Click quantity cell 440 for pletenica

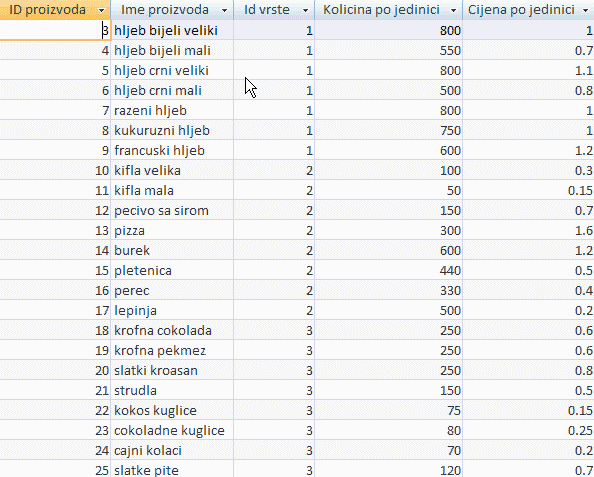click(x=389, y=271)
